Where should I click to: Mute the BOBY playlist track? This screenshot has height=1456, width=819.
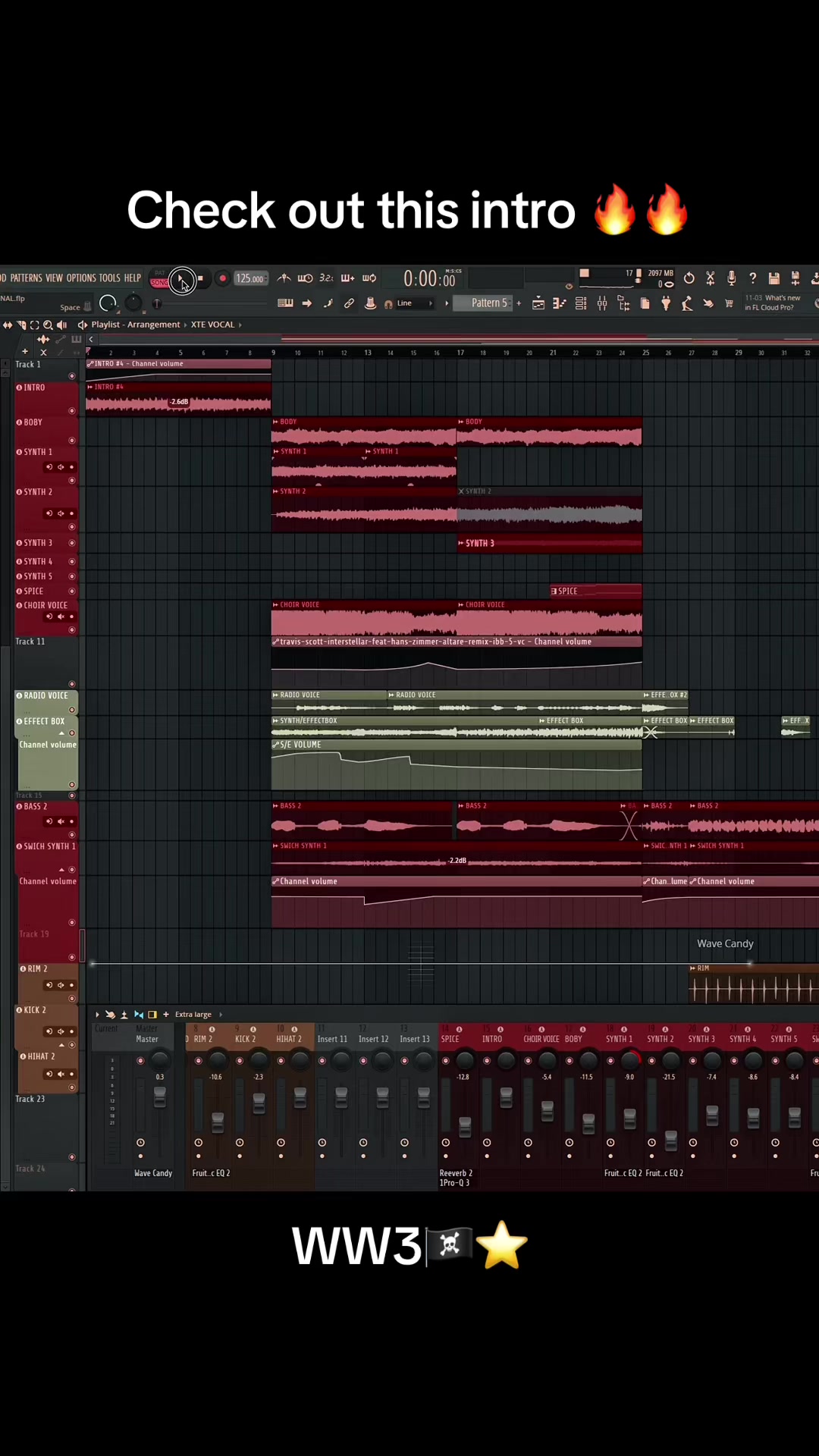pos(72,440)
